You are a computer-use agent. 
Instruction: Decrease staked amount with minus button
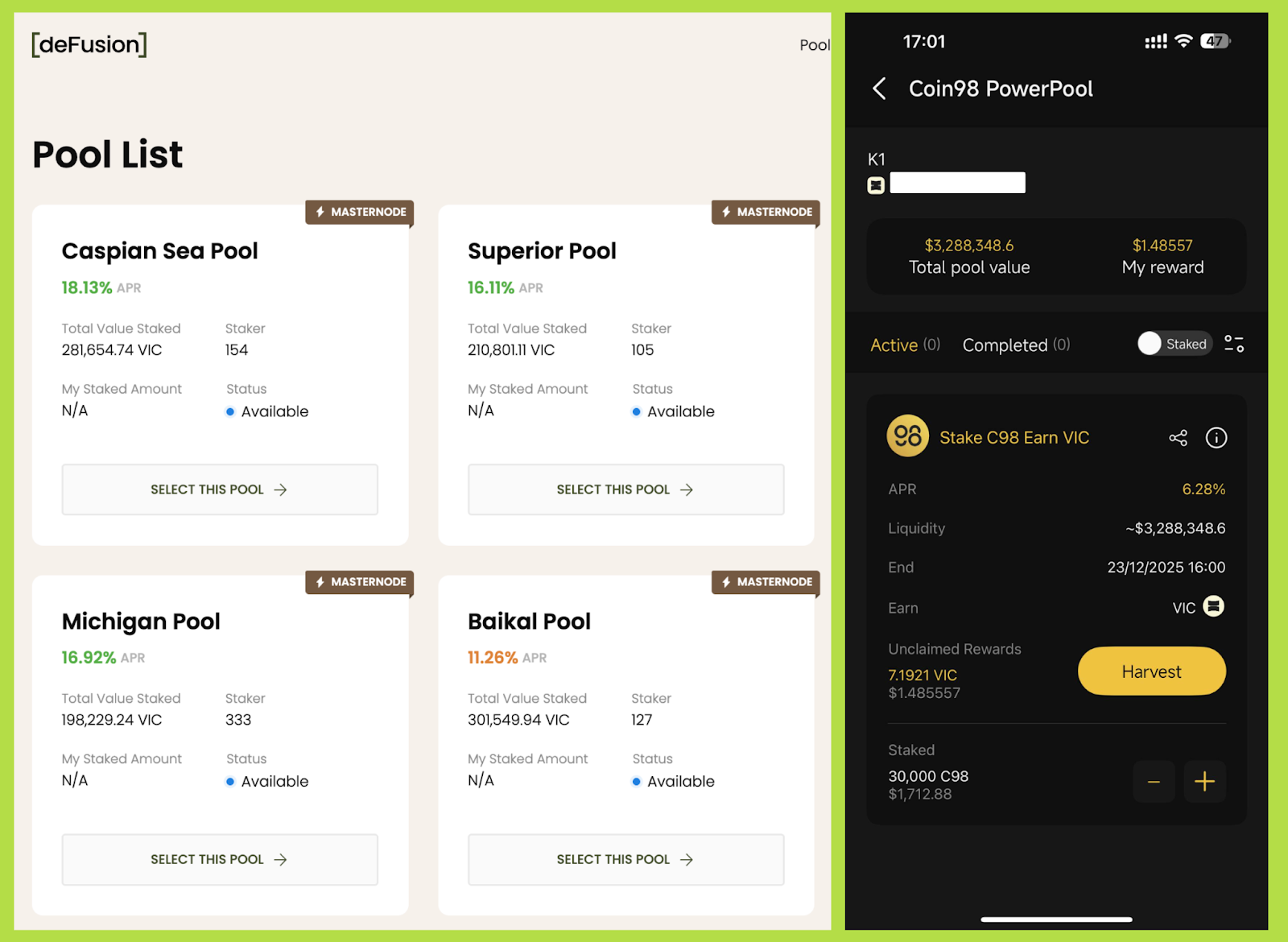pyautogui.click(x=1154, y=782)
